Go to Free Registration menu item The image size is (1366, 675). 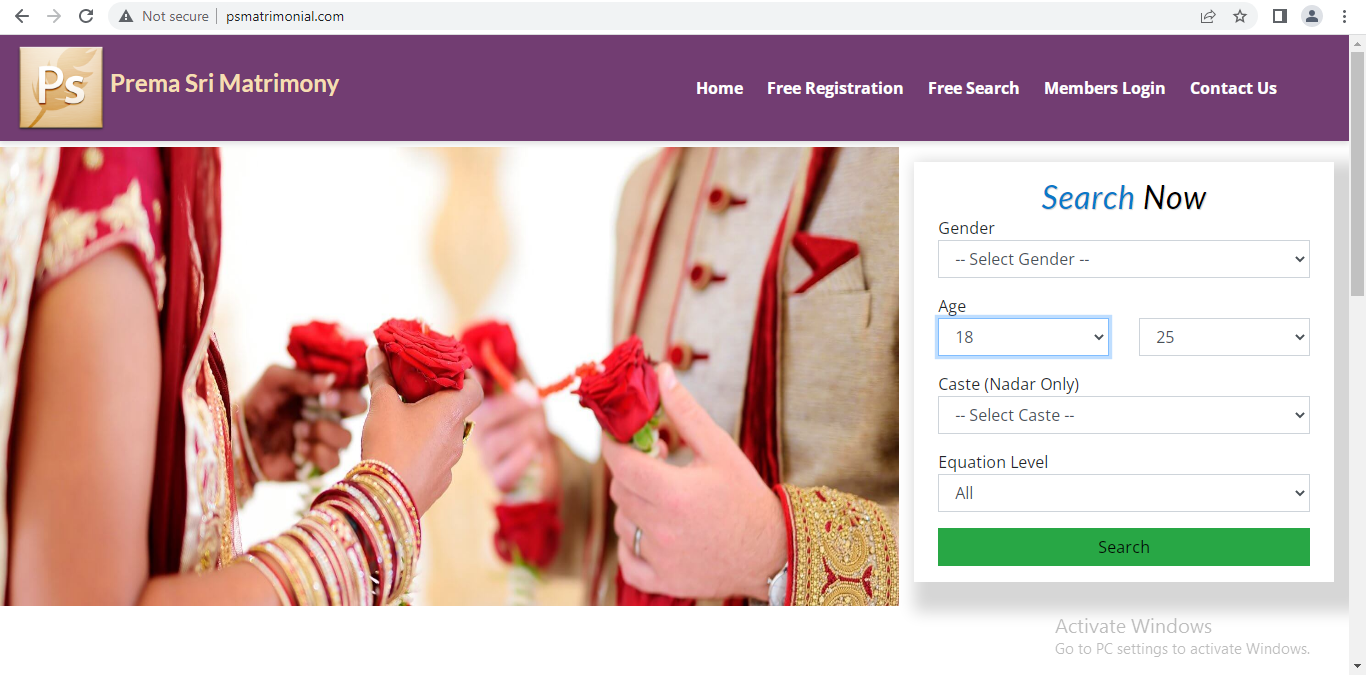tap(835, 88)
